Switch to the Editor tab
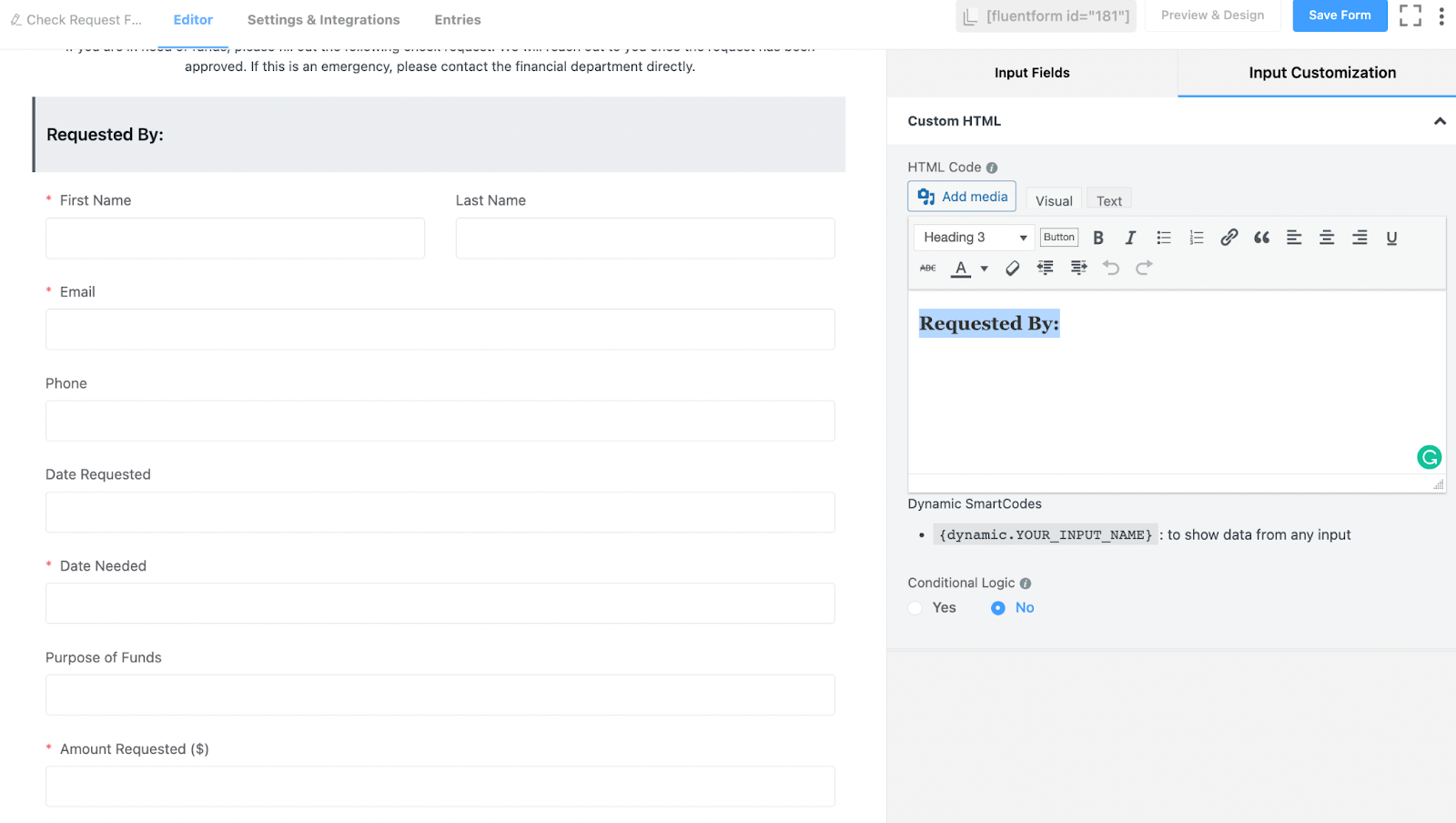The image size is (1456, 823). tap(193, 20)
